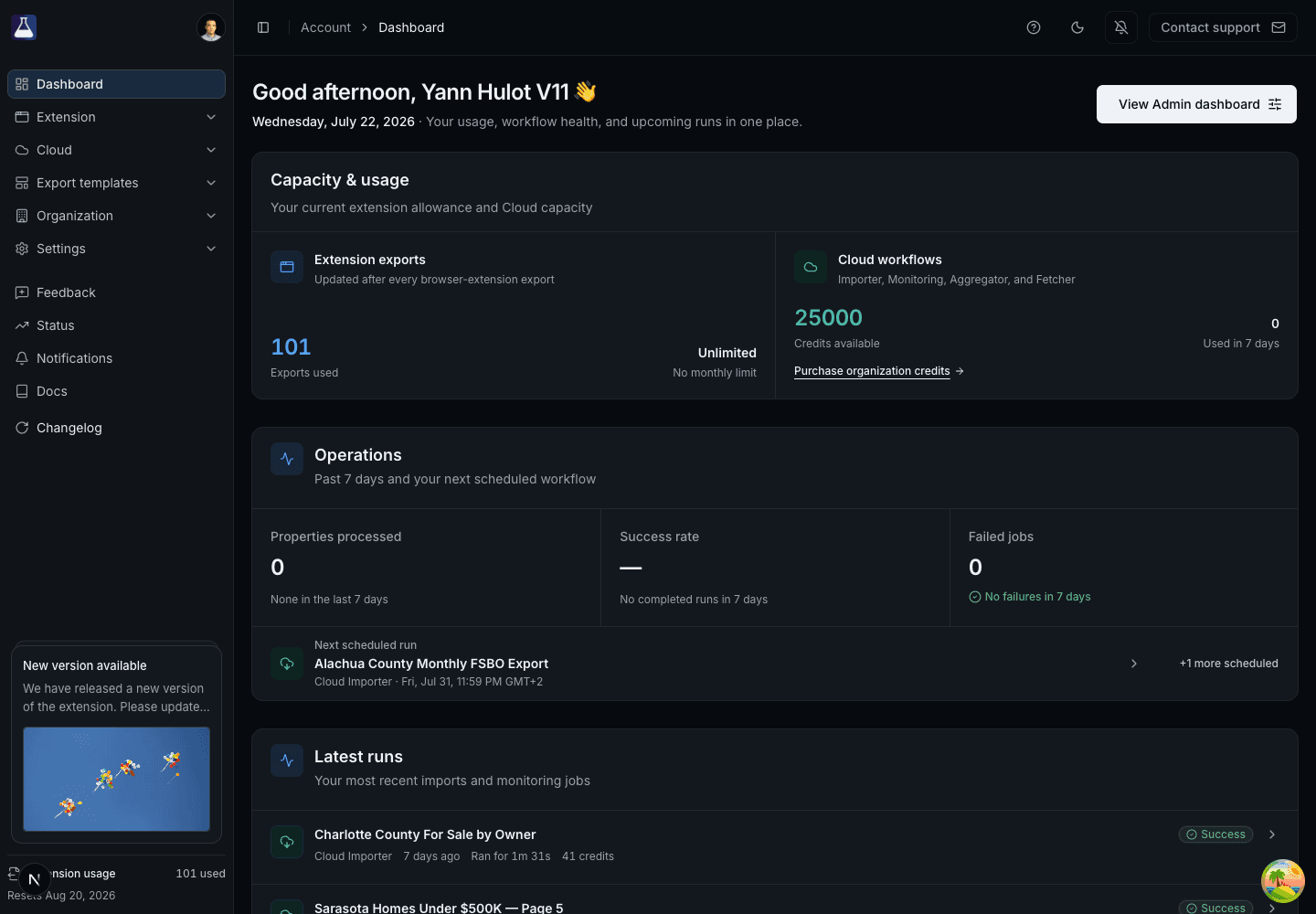Screen dimensions: 1316x914
Task: Expand the Export templates section
Action: tap(116, 183)
